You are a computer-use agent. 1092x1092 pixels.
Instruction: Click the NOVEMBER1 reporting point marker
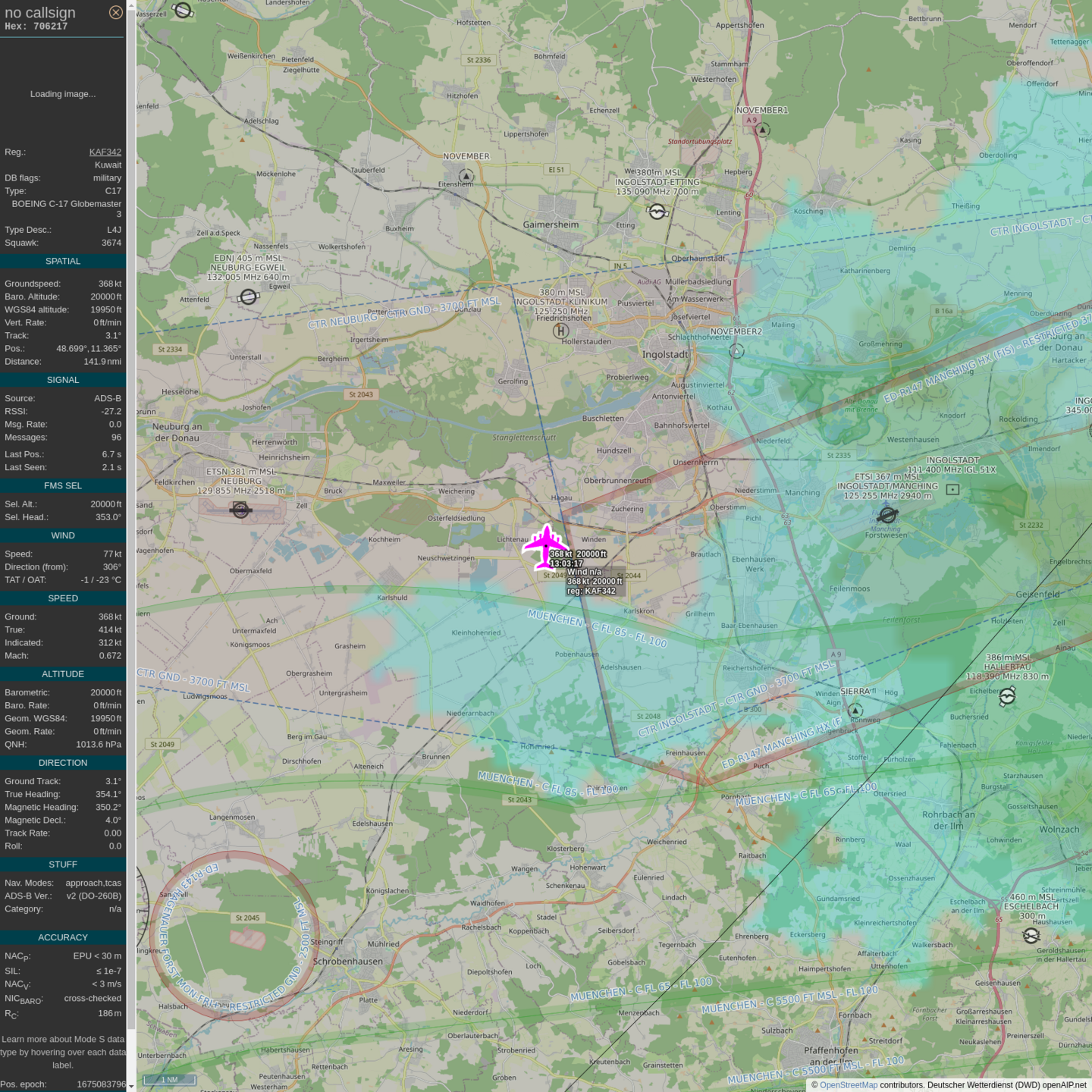pos(764,130)
